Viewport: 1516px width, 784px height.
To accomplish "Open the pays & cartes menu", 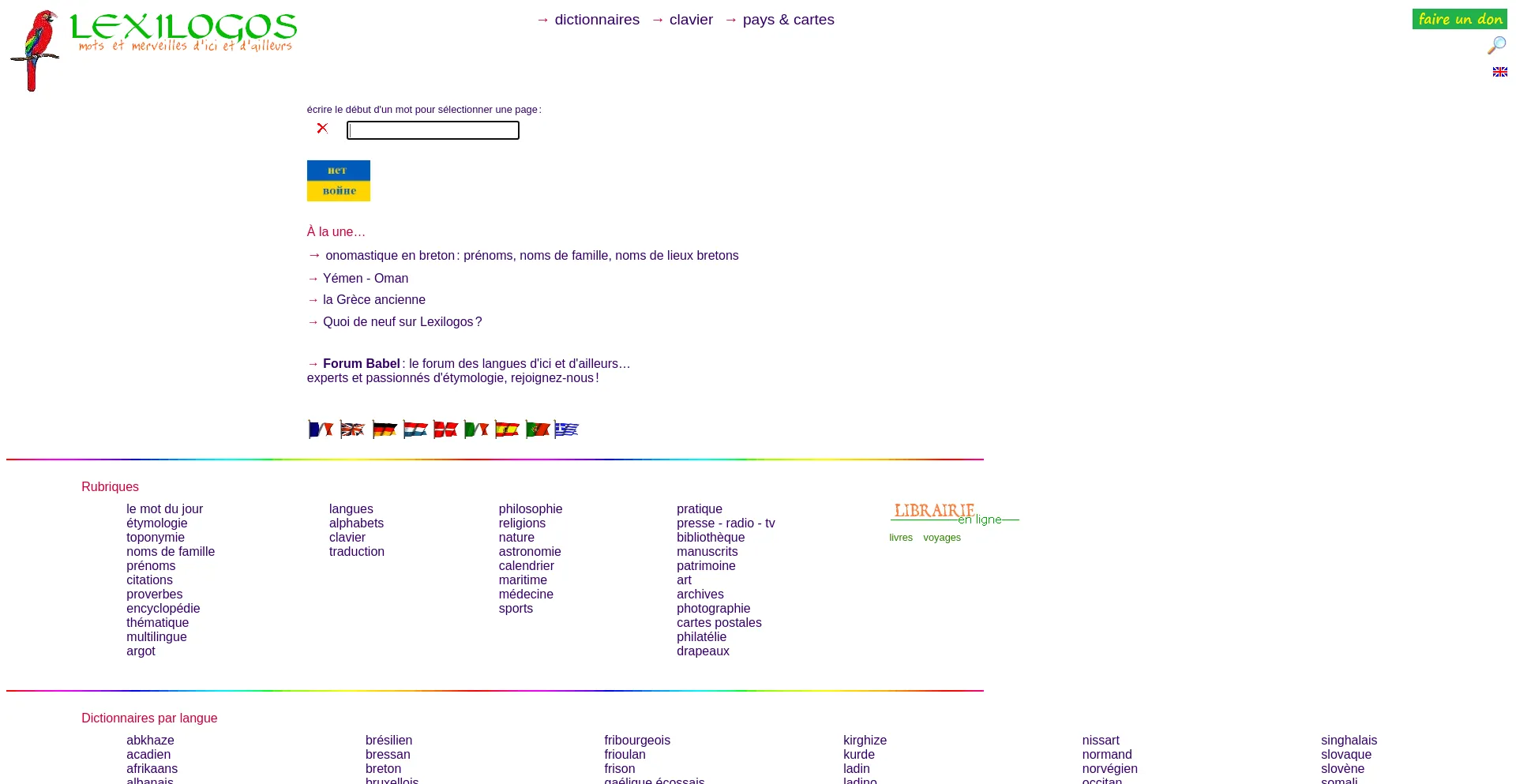I will point(788,20).
